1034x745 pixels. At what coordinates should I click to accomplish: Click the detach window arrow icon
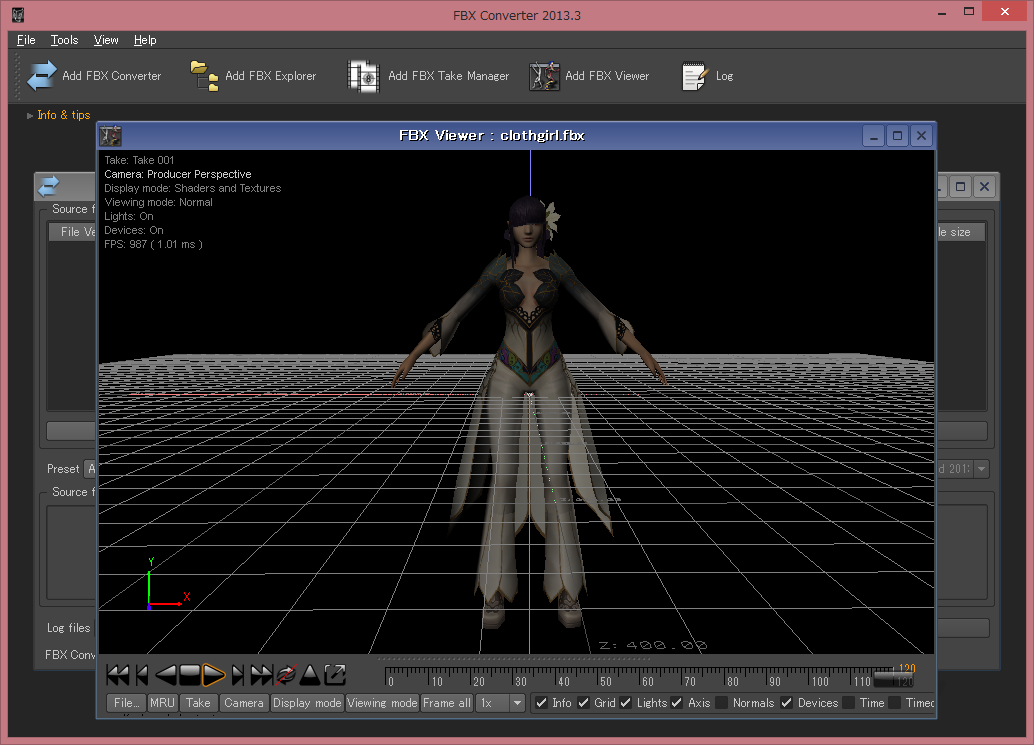(335, 674)
